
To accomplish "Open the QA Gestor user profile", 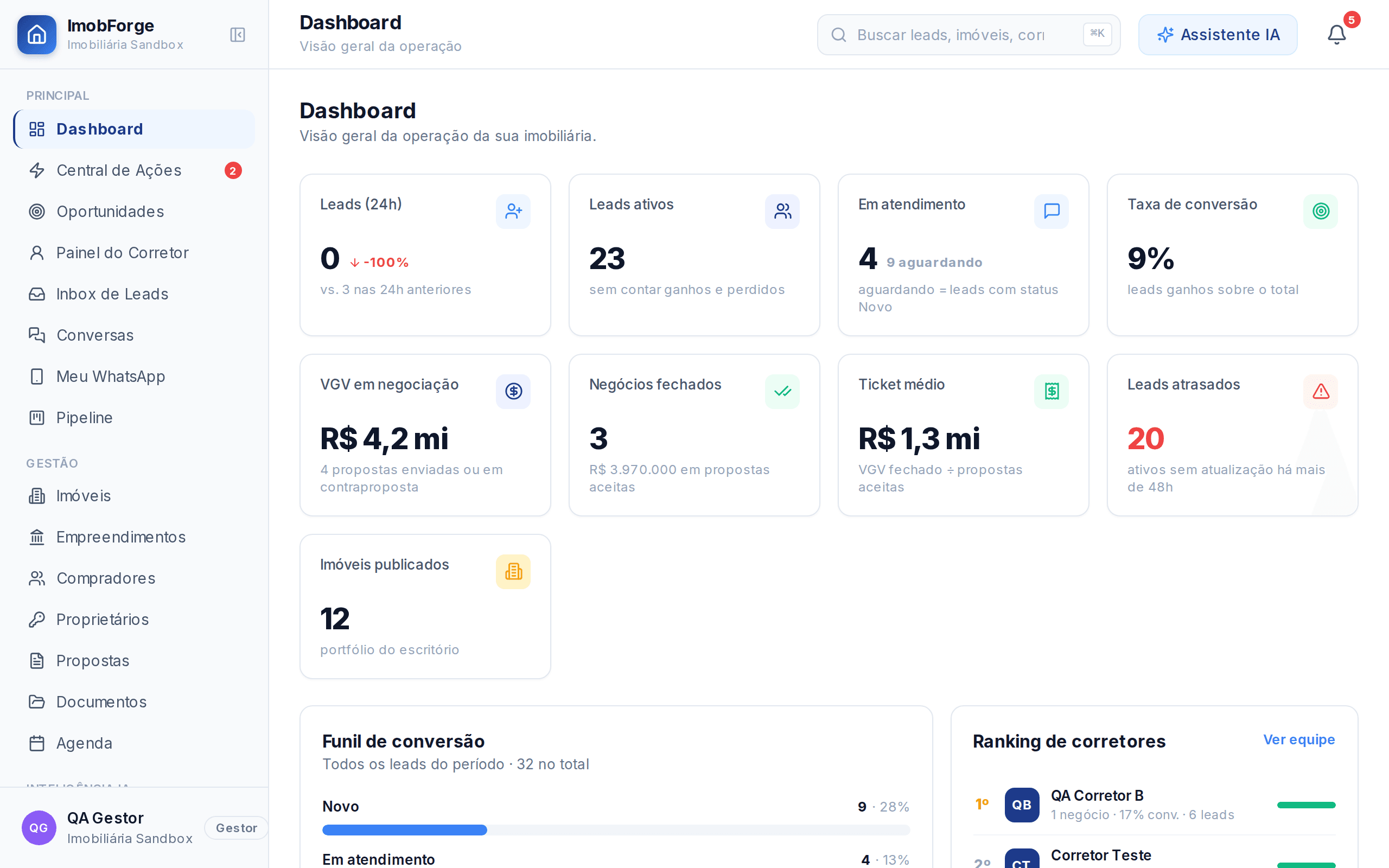I will pos(133,828).
